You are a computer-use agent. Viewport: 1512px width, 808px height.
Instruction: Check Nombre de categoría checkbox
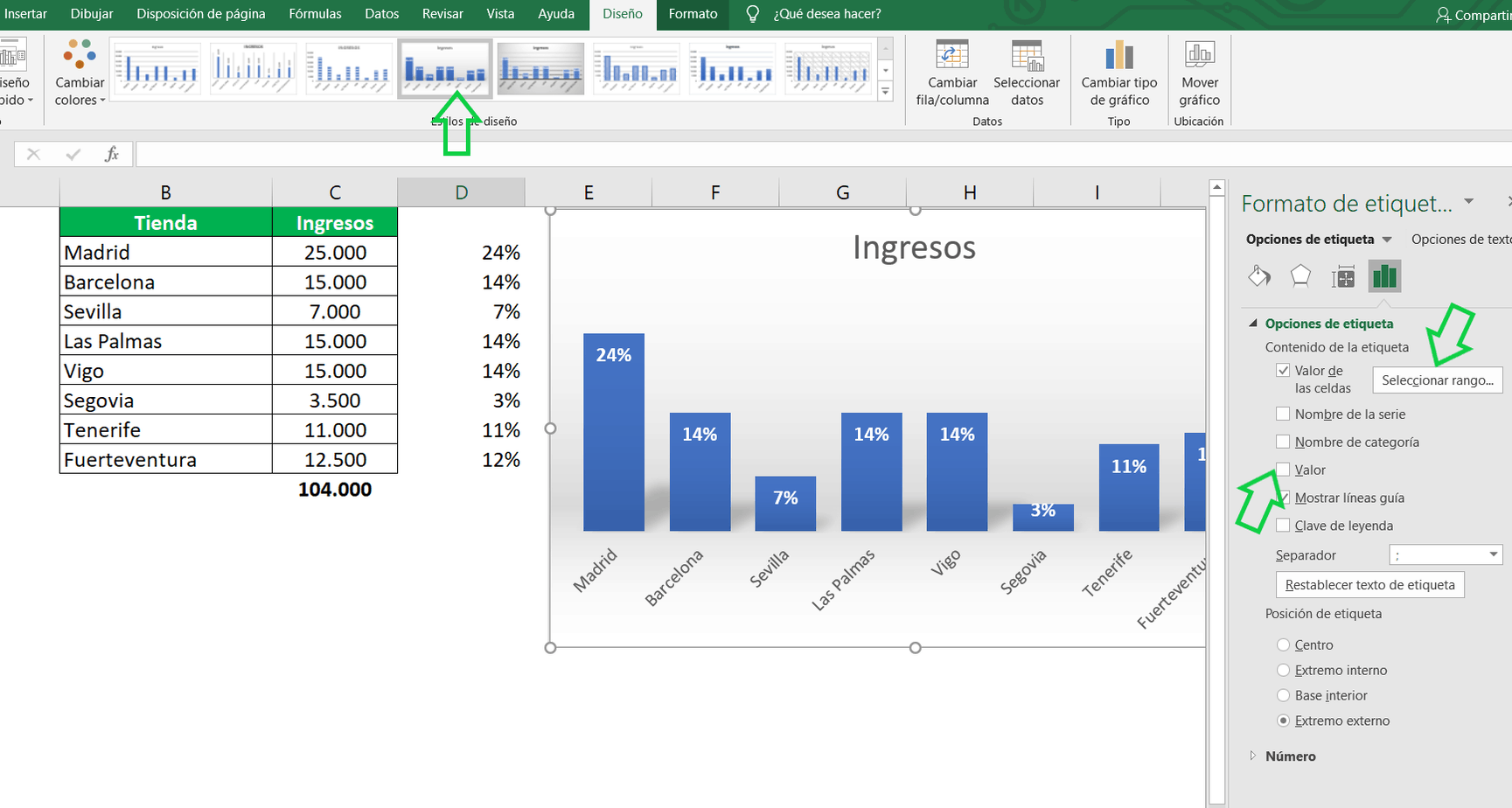point(1283,442)
